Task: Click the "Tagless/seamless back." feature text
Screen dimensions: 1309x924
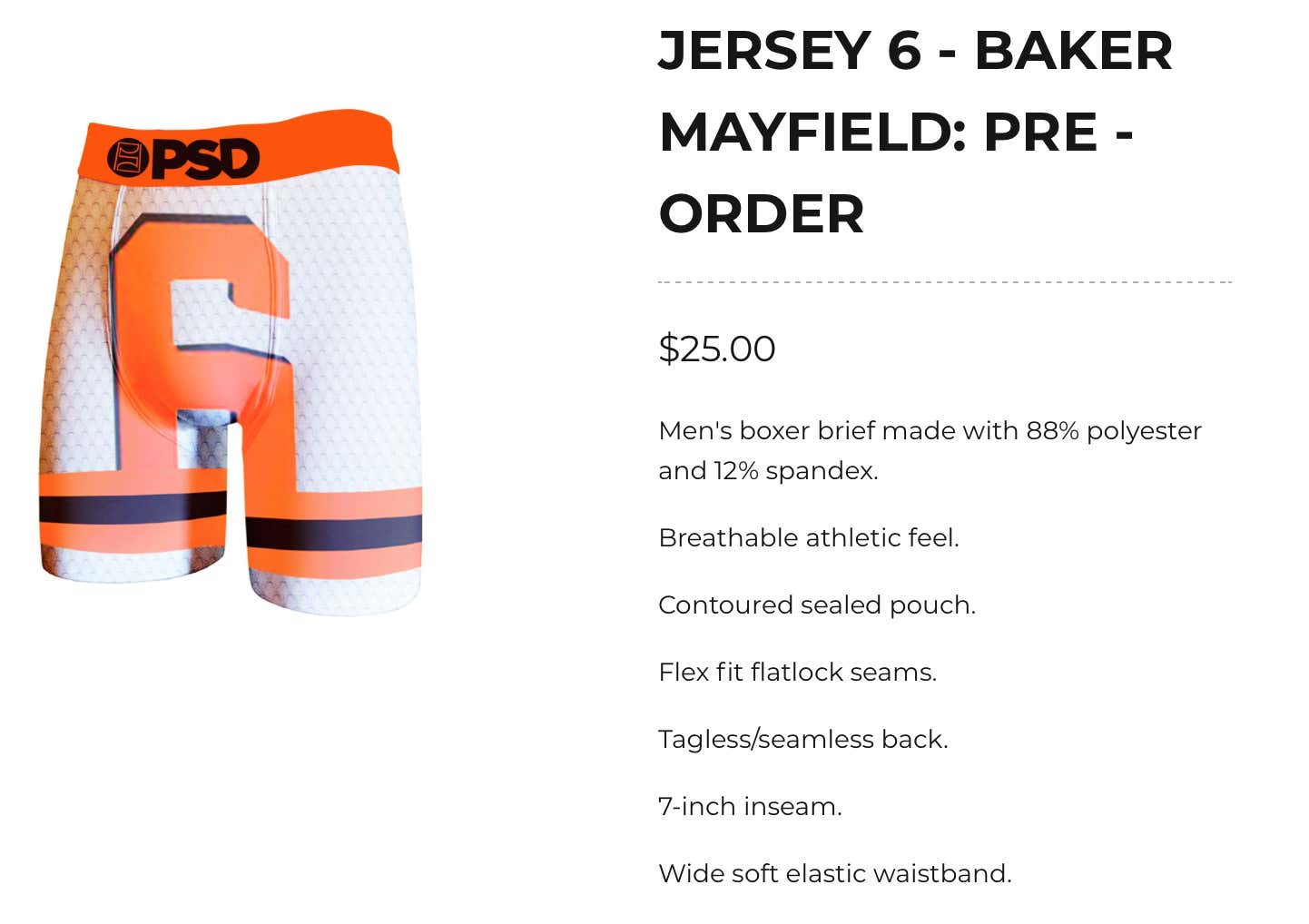Action: (802, 739)
